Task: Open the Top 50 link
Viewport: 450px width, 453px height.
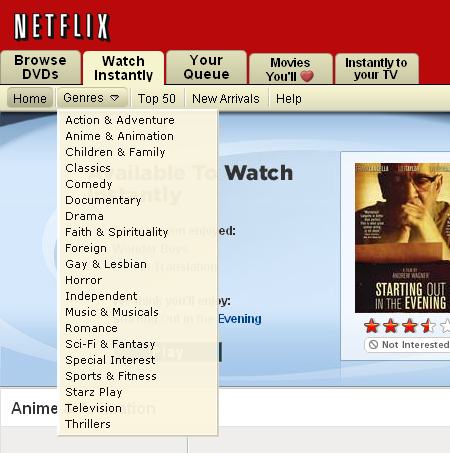Action: 157,99
